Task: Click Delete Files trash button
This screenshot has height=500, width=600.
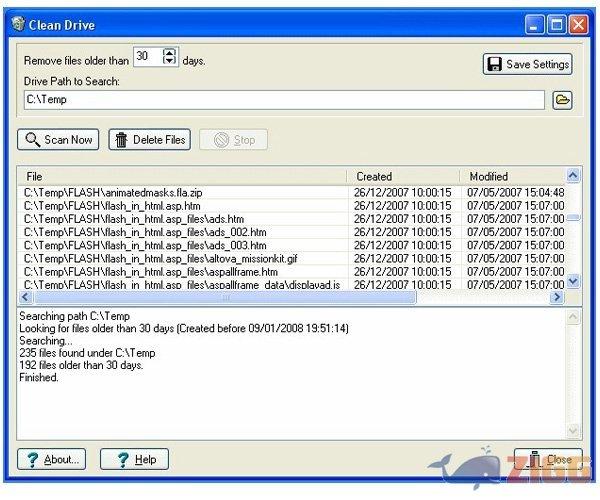Action: tap(149, 140)
